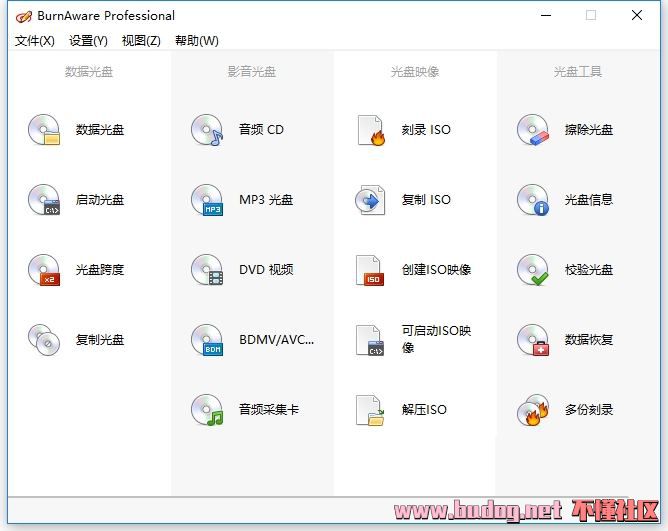Viewport: 668px width, 531px height.
Task: Select the 音频采集卡 label
Action: pos(269,410)
